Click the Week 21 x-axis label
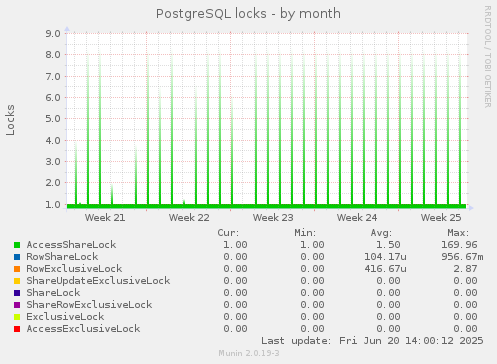This screenshot has height=364, width=497. point(105,218)
